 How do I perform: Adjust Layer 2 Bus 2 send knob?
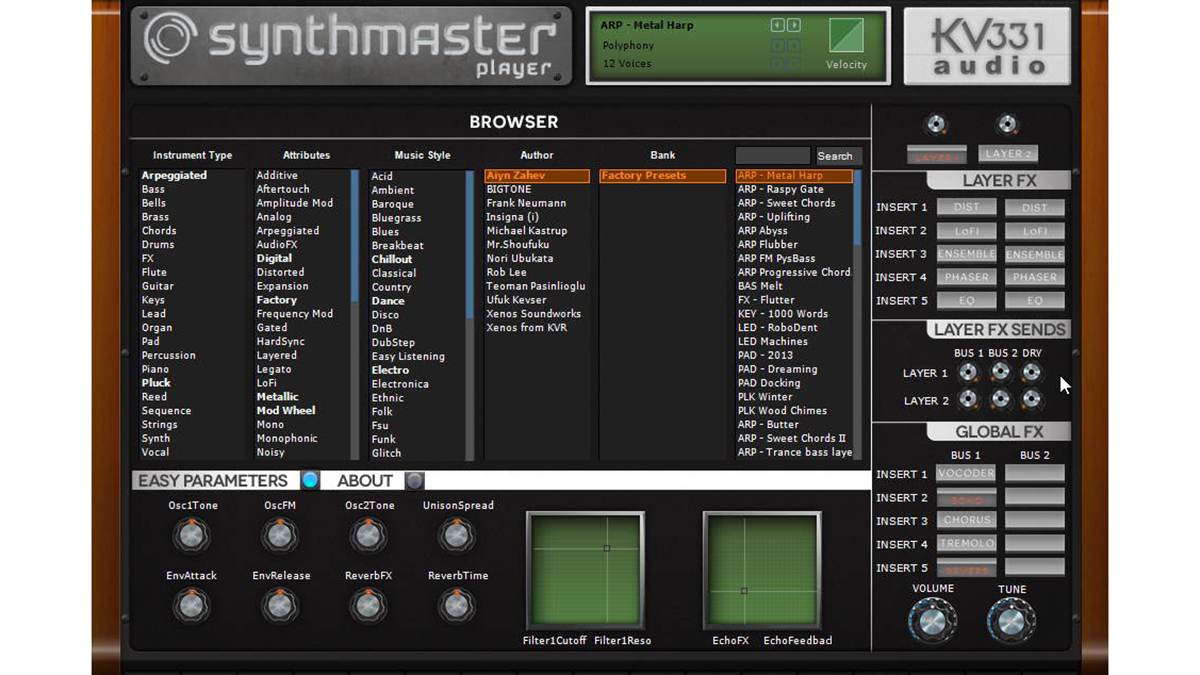(1000, 400)
